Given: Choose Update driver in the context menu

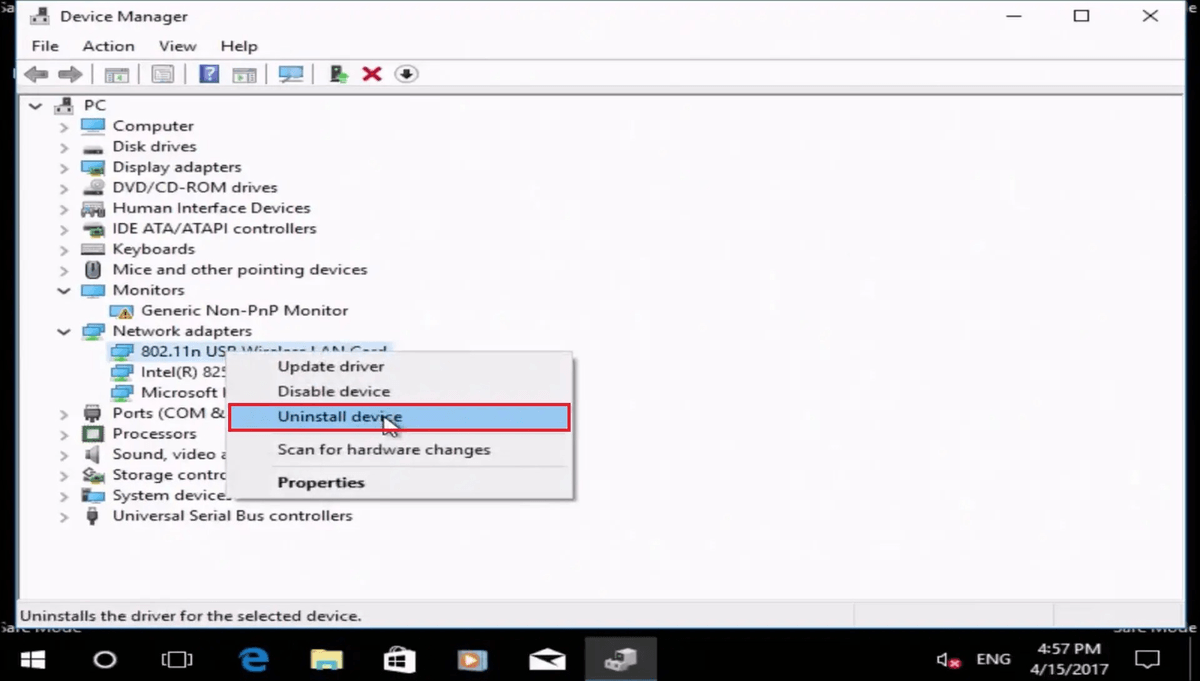Looking at the screenshot, I should click(330, 367).
